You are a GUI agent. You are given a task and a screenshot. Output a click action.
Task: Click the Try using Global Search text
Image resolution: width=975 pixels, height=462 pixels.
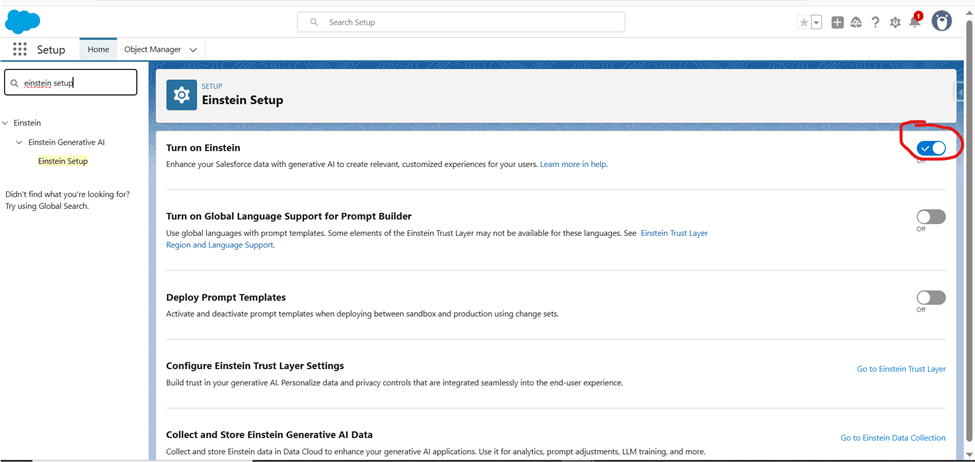[x=47, y=206]
